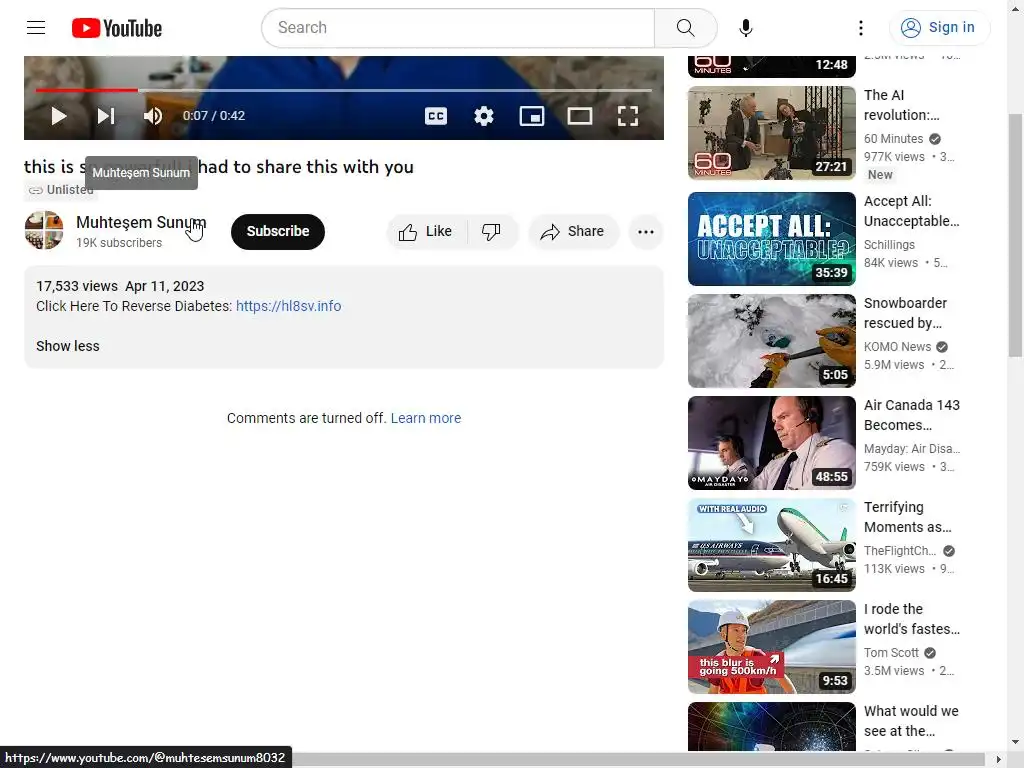Image resolution: width=1024 pixels, height=768 pixels.
Task: Click 'Terrifying Moments as...' title text
Action: (908, 517)
